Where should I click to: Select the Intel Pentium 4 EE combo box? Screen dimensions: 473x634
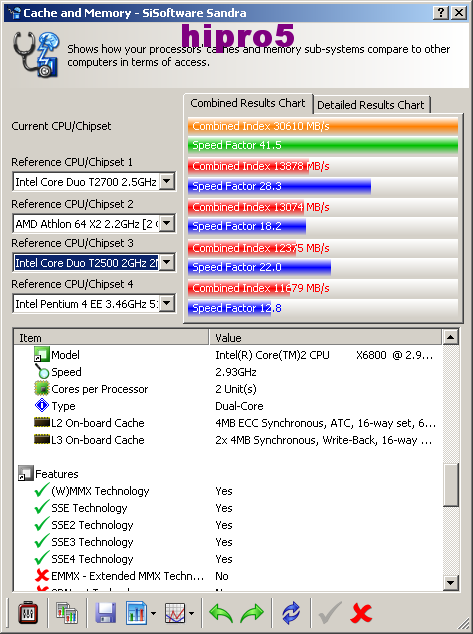coord(93,303)
